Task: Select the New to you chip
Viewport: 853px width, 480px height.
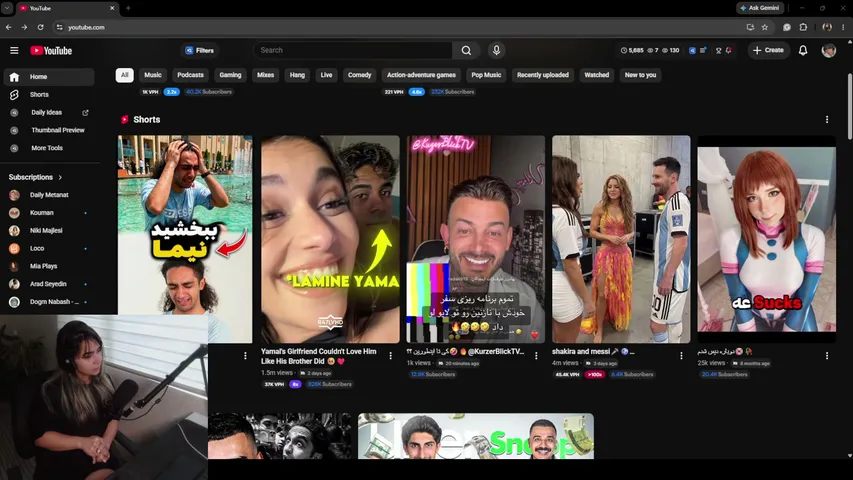Action: [x=640, y=75]
